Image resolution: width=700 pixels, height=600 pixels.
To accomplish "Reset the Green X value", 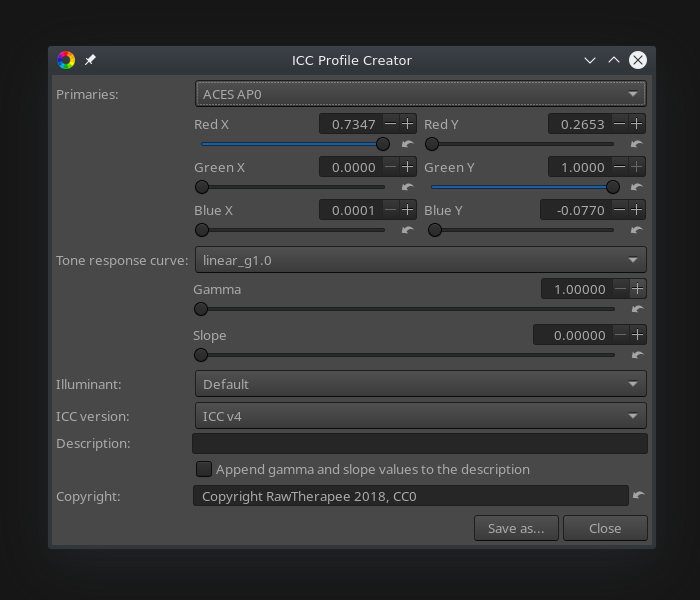I will coord(407,187).
